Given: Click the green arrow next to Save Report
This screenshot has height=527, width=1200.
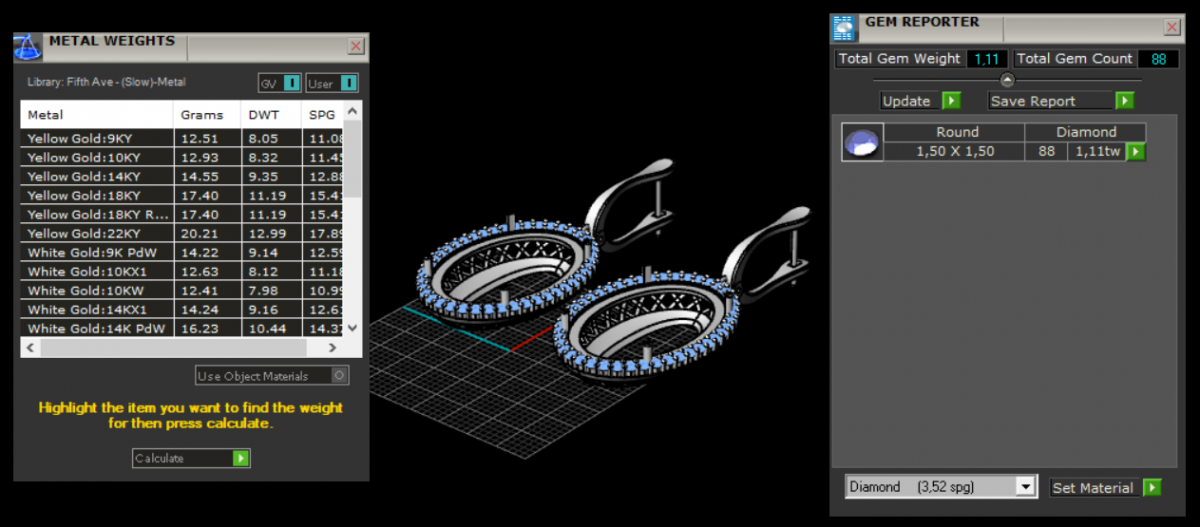Looking at the screenshot, I should pyautogui.click(x=1125, y=101).
